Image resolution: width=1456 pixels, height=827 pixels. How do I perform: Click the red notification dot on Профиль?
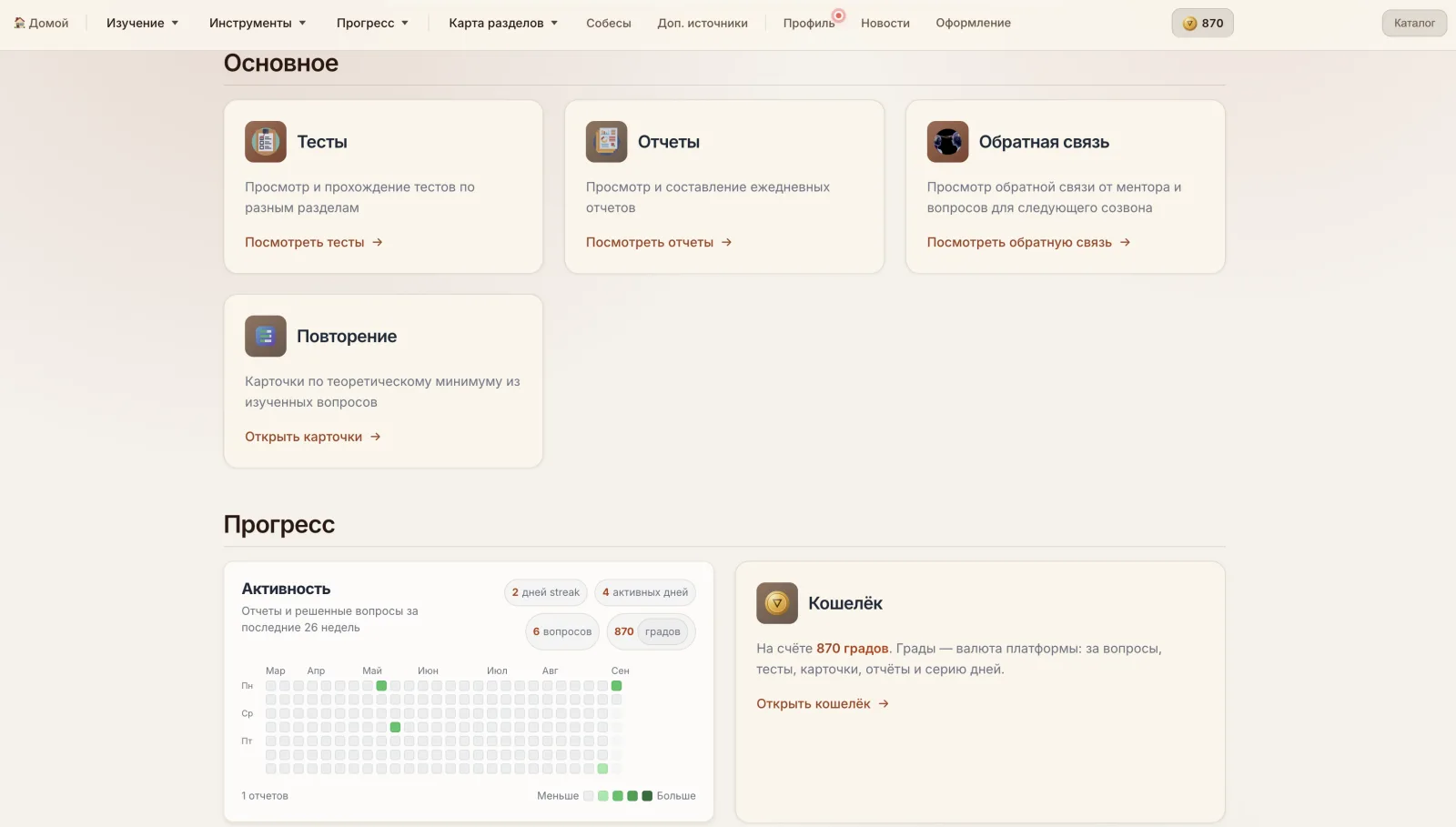pos(839,15)
